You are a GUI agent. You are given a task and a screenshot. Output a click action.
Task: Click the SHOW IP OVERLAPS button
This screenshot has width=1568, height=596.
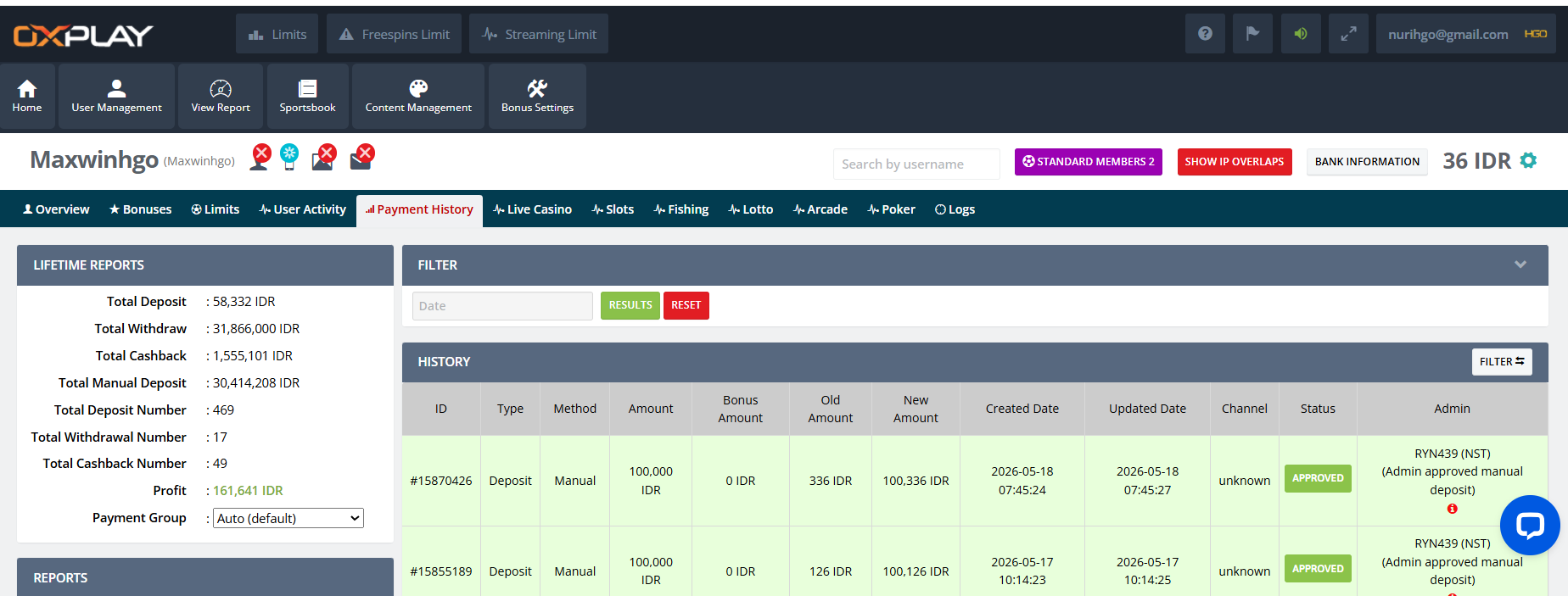coord(1235,161)
